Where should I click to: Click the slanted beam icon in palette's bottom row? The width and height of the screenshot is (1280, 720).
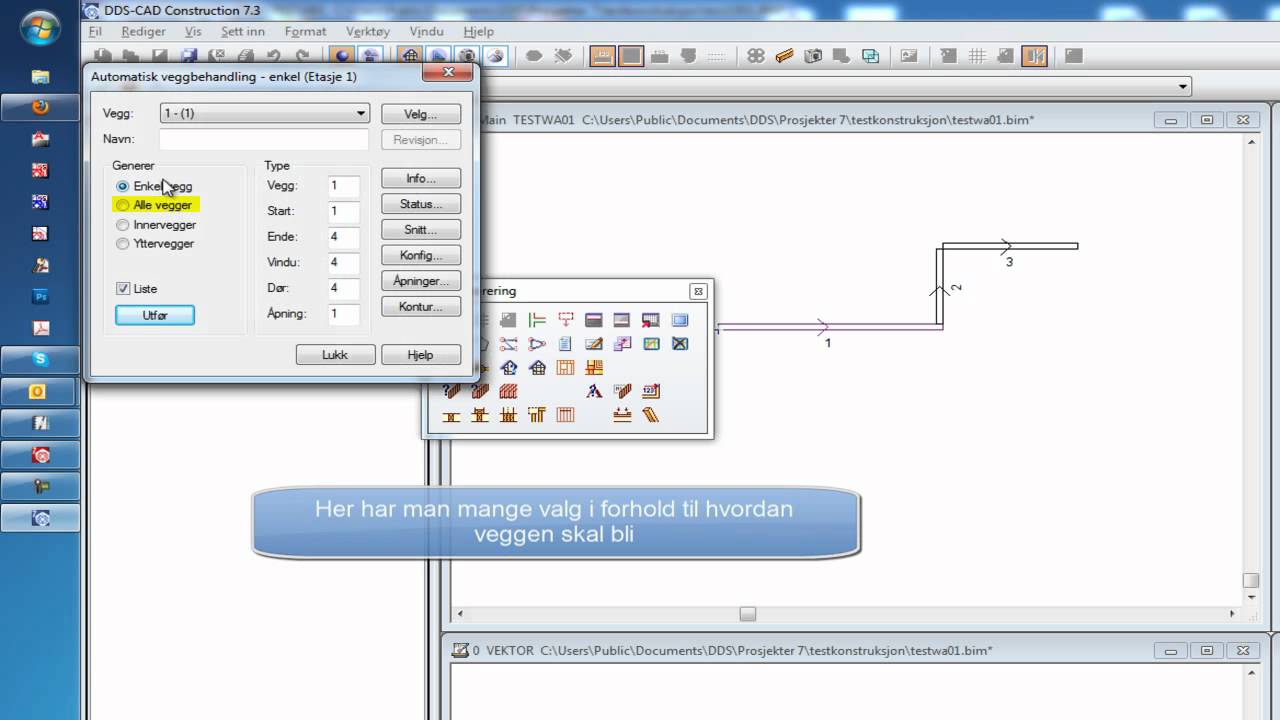[x=651, y=415]
